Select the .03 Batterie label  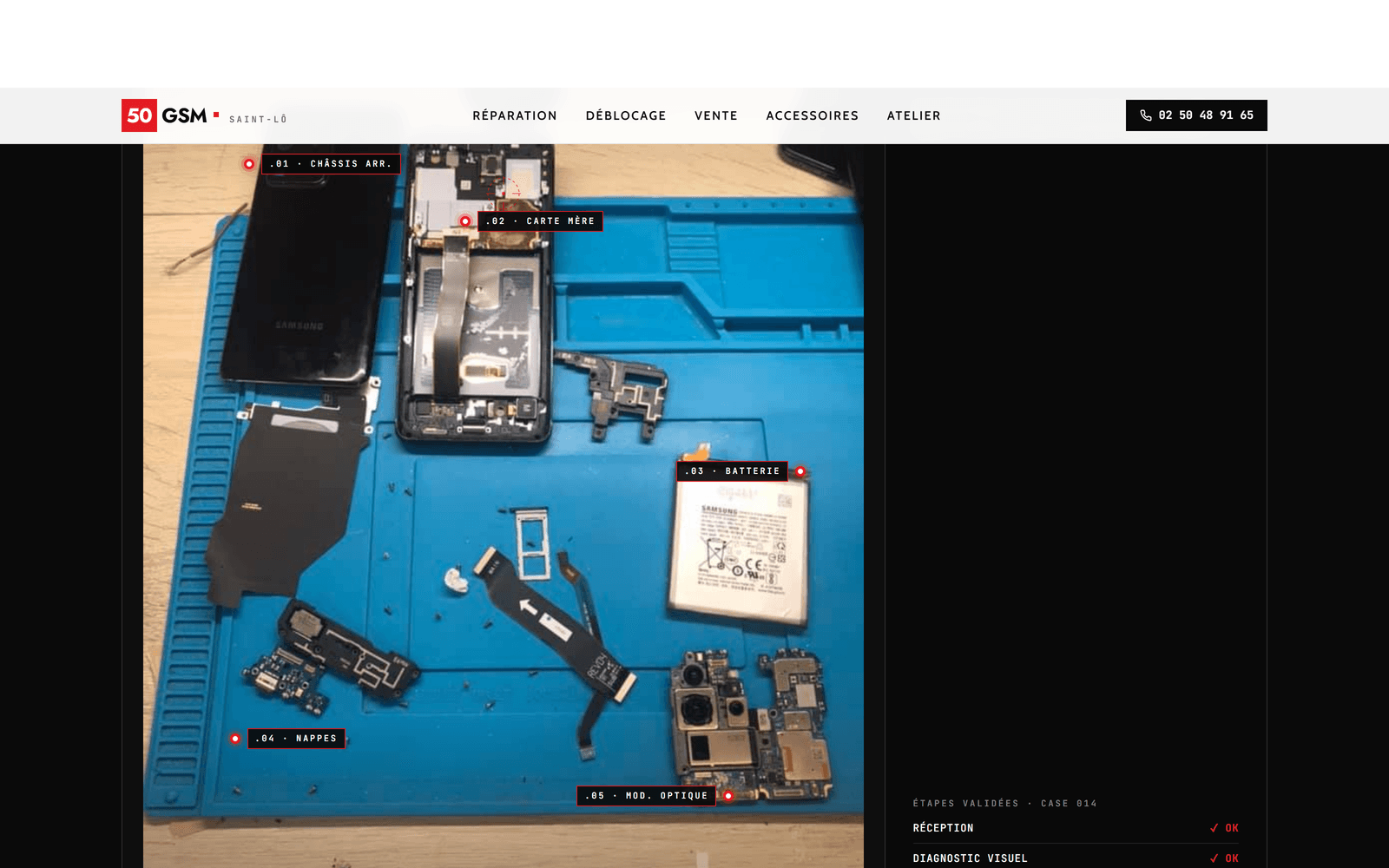(732, 471)
